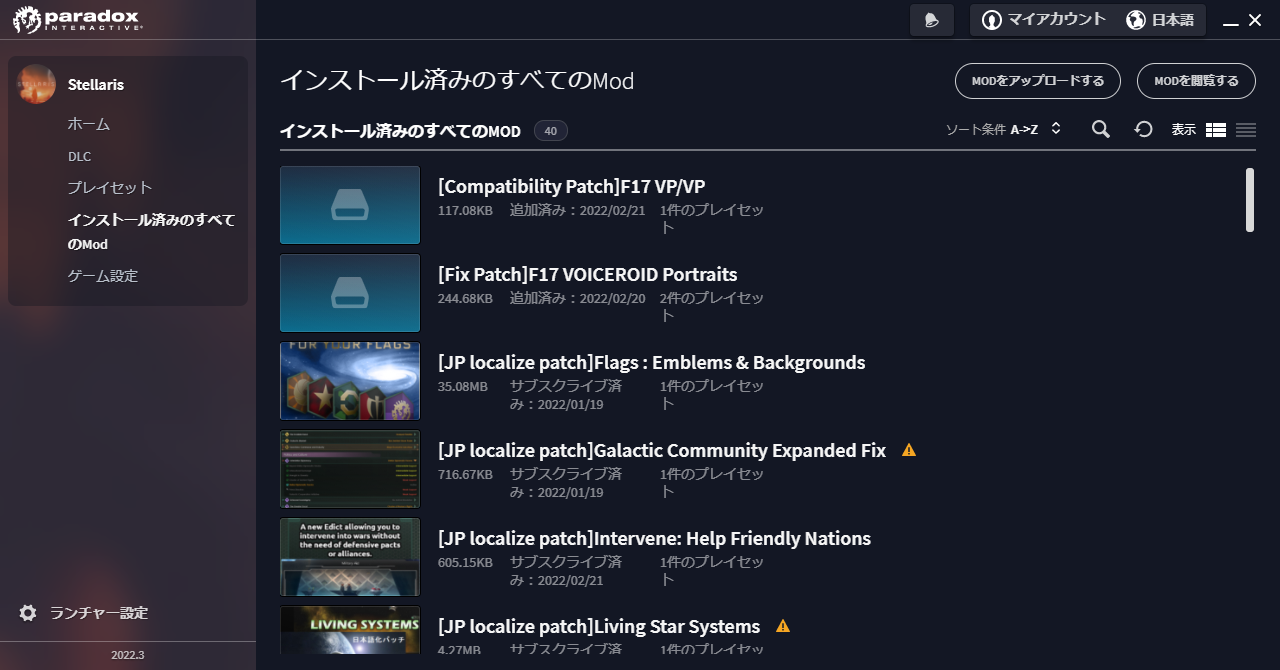Click the Living Star Systems thumbnail

point(350,631)
